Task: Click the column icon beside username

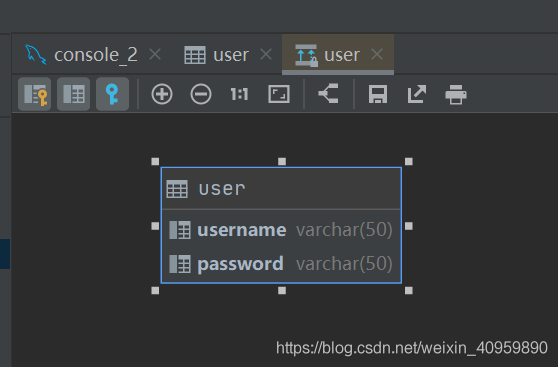Action: coord(180,230)
